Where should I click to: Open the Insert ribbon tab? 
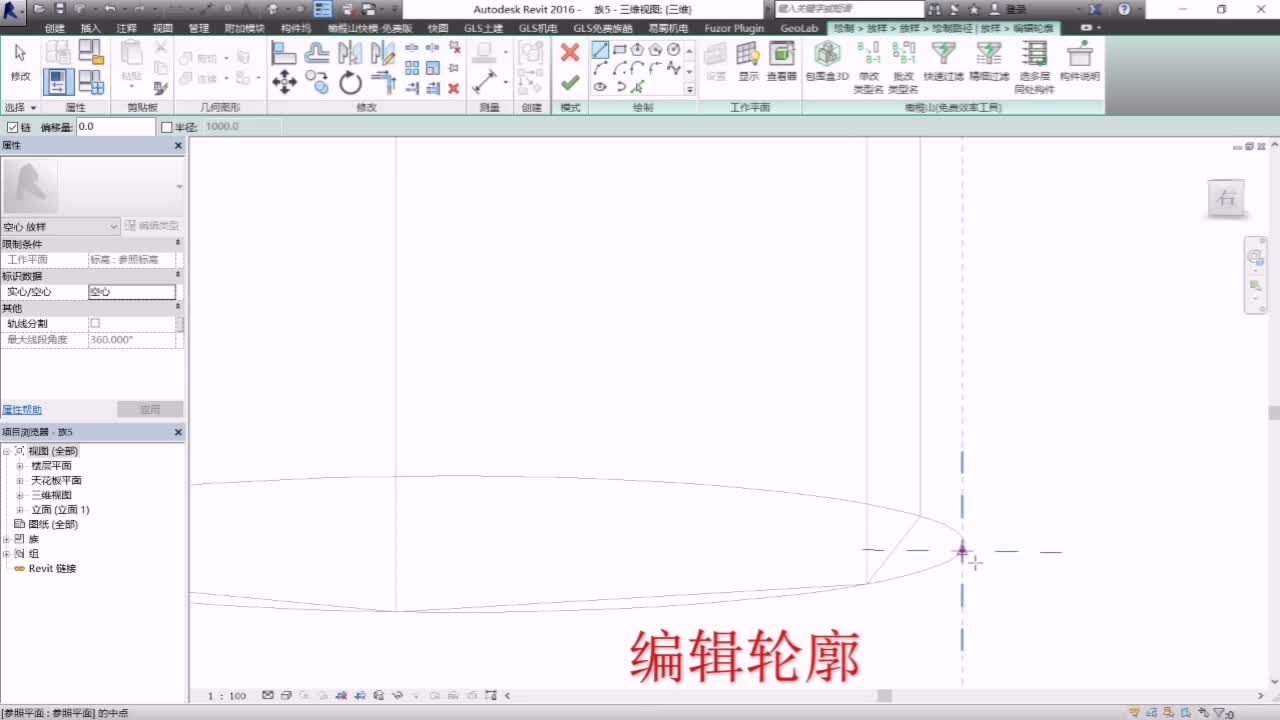coord(90,28)
